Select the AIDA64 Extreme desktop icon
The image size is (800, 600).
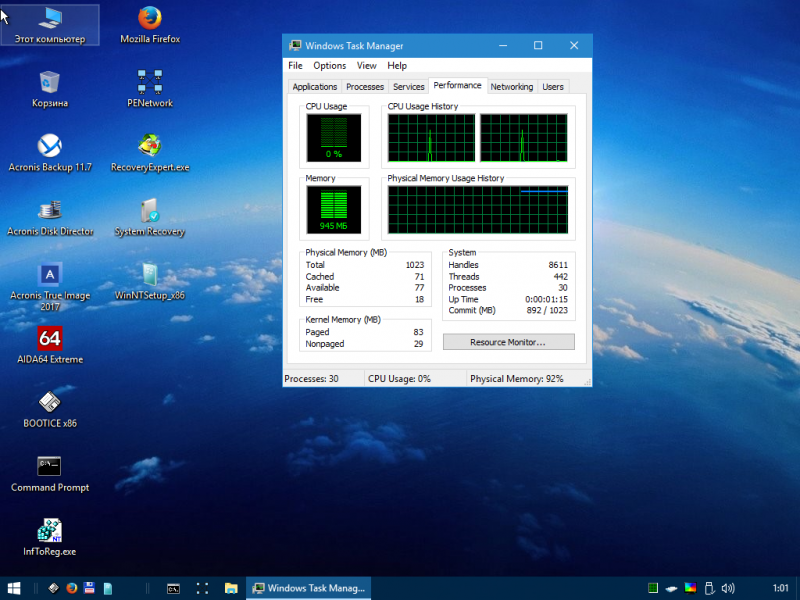[x=50, y=345]
